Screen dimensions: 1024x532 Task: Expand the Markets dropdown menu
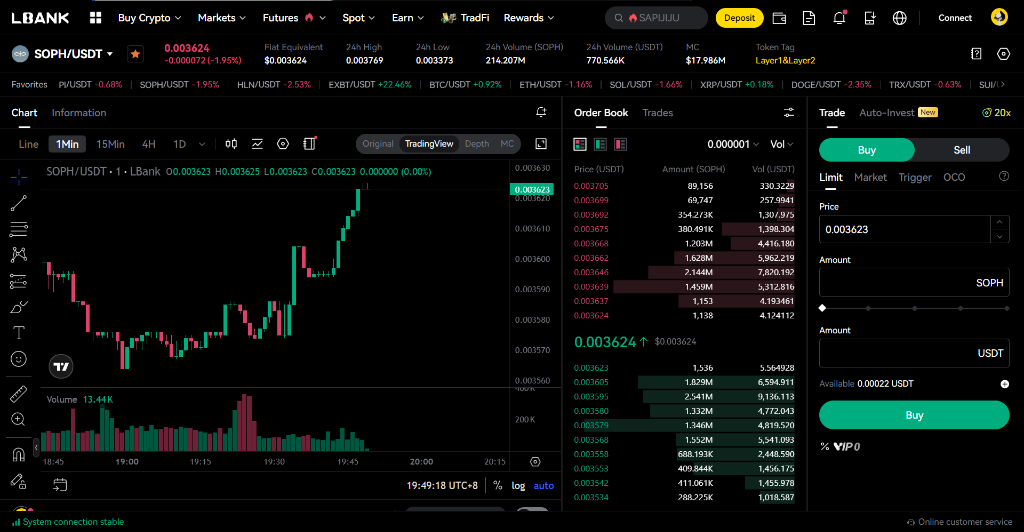tap(222, 18)
